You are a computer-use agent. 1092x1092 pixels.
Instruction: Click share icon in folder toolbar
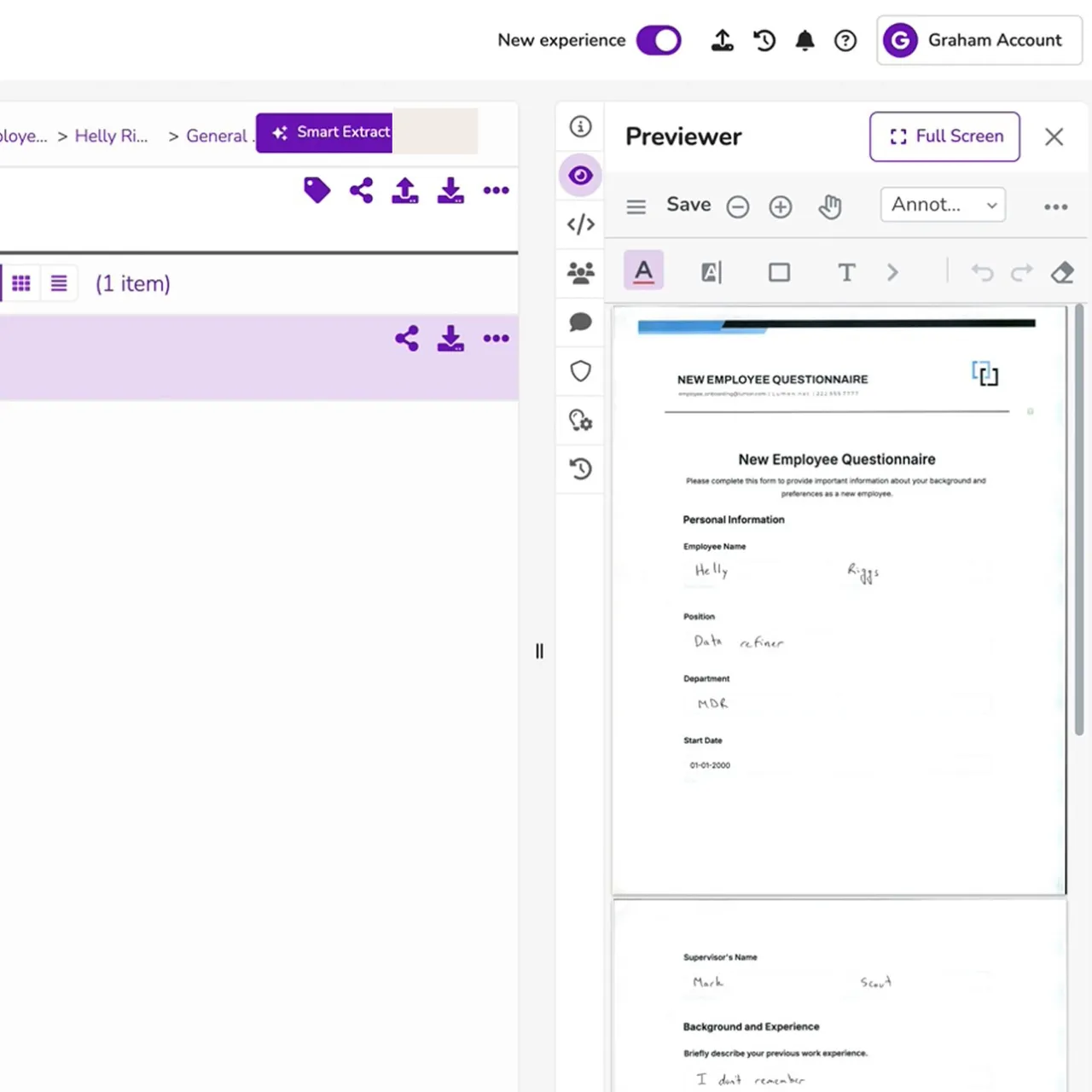(361, 190)
